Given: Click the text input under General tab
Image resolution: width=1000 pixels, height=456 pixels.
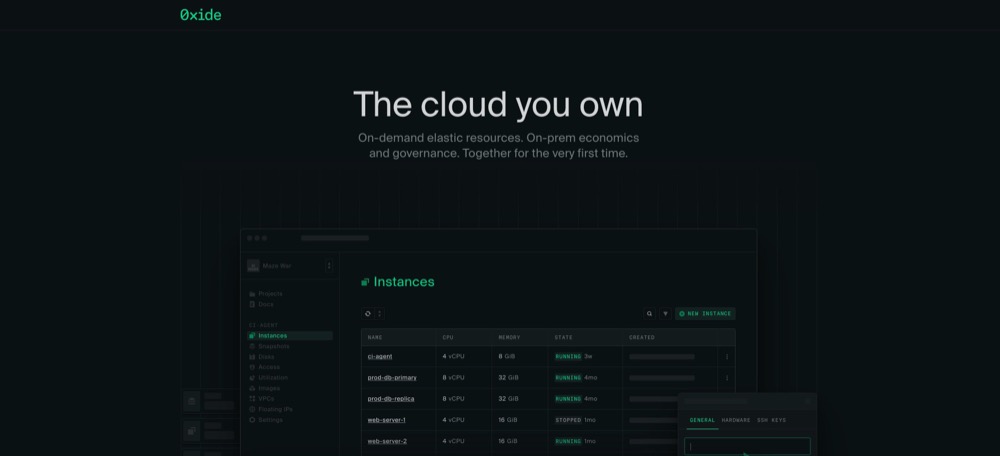Looking at the screenshot, I should click(747, 446).
